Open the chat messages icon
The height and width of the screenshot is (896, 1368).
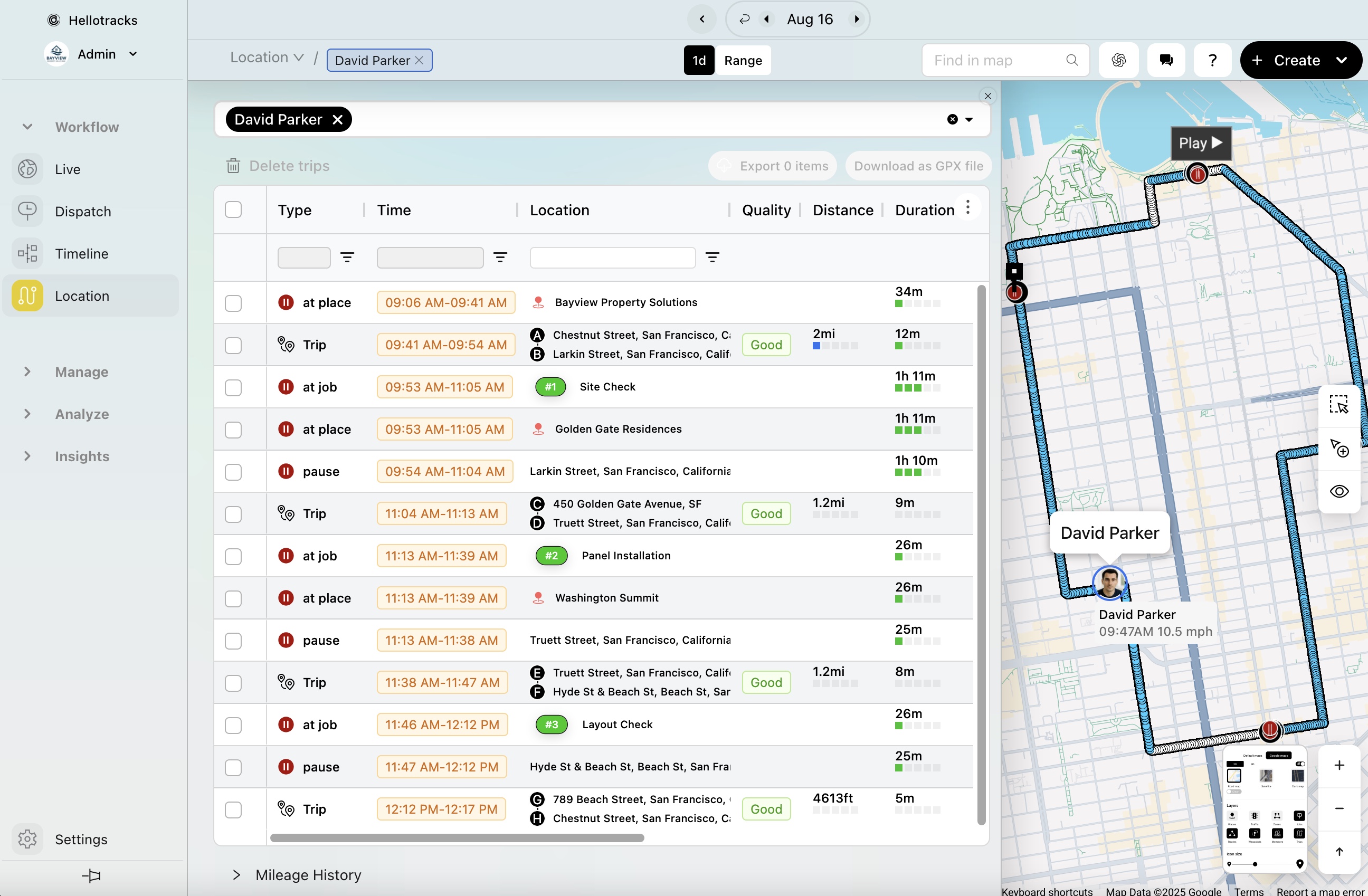pos(1166,60)
